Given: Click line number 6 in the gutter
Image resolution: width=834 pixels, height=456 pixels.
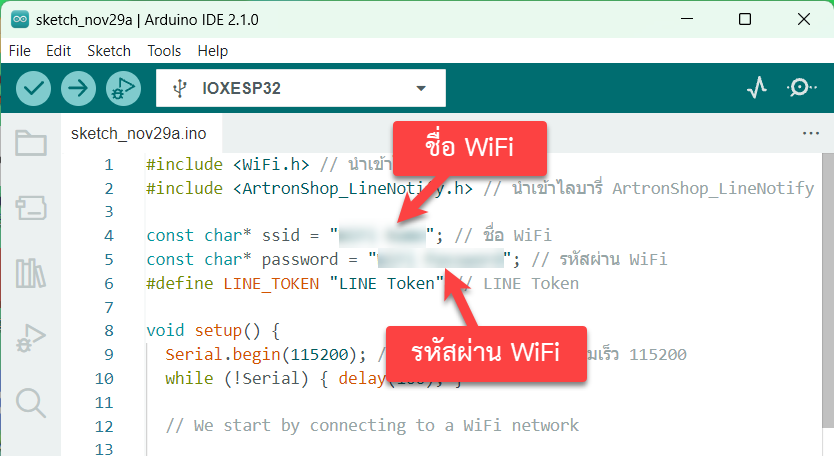Looking at the screenshot, I should tap(109, 284).
